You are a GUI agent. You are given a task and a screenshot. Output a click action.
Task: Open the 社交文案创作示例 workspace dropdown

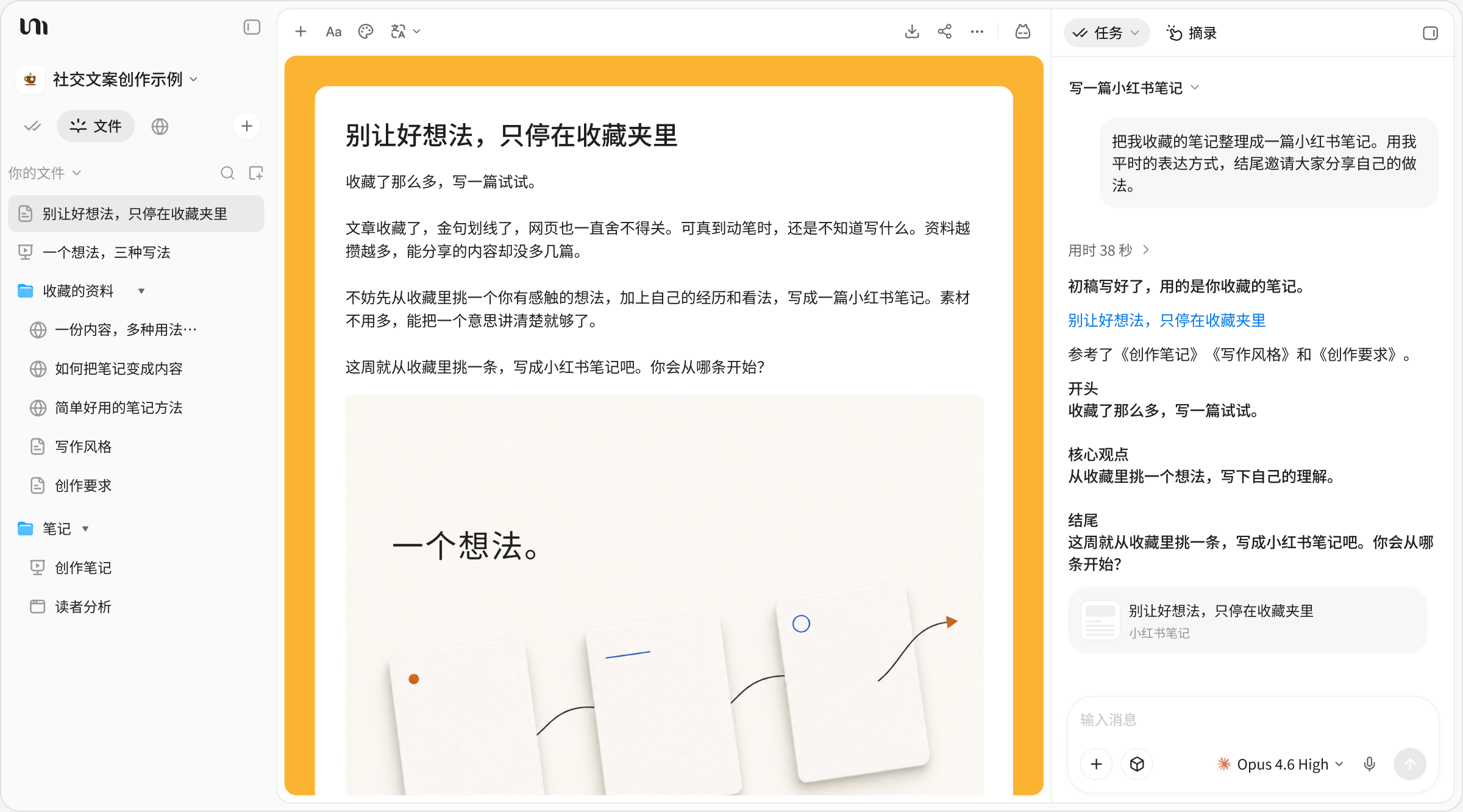tap(125, 79)
